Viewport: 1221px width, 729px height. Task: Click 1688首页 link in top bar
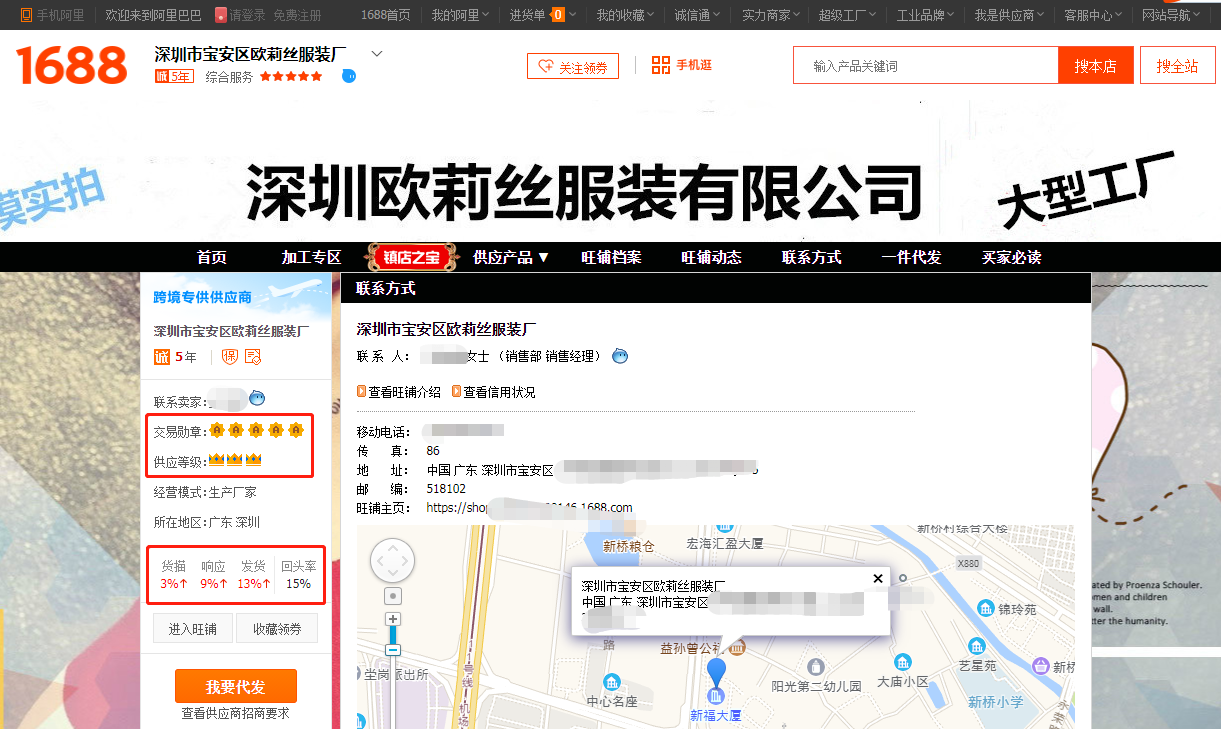pyautogui.click(x=386, y=15)
